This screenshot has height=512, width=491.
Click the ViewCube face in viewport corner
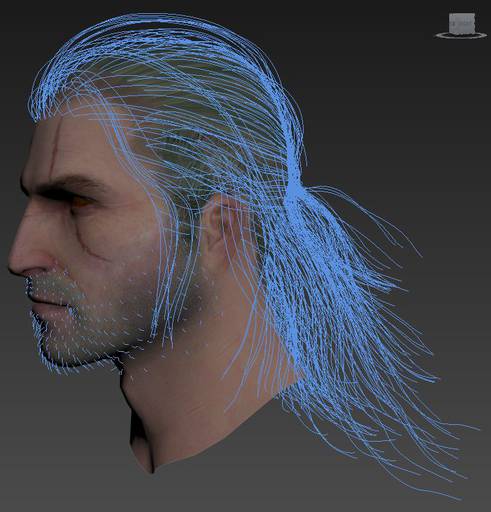pyautogui.click(x=461, y=23)
